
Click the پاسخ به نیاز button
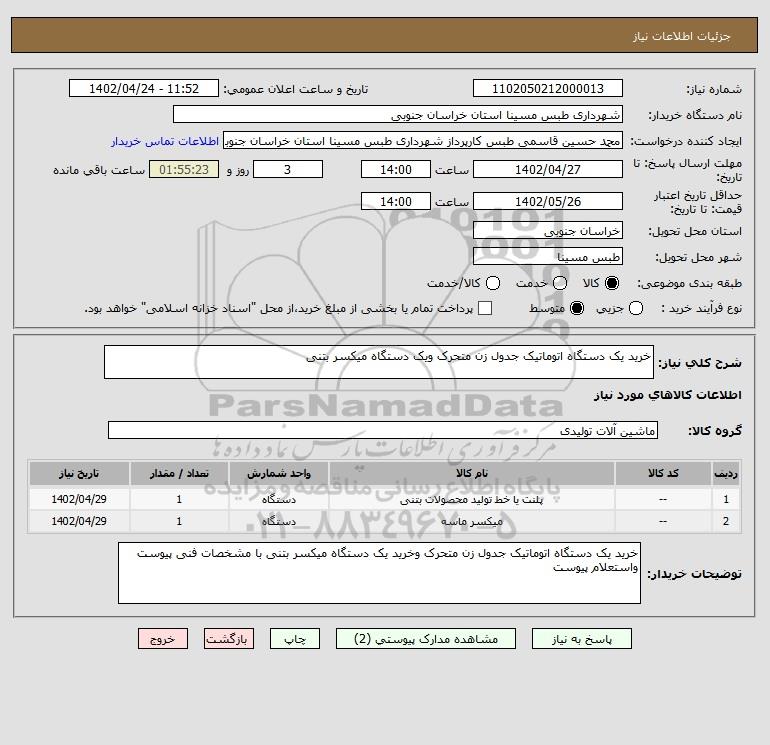582,639
